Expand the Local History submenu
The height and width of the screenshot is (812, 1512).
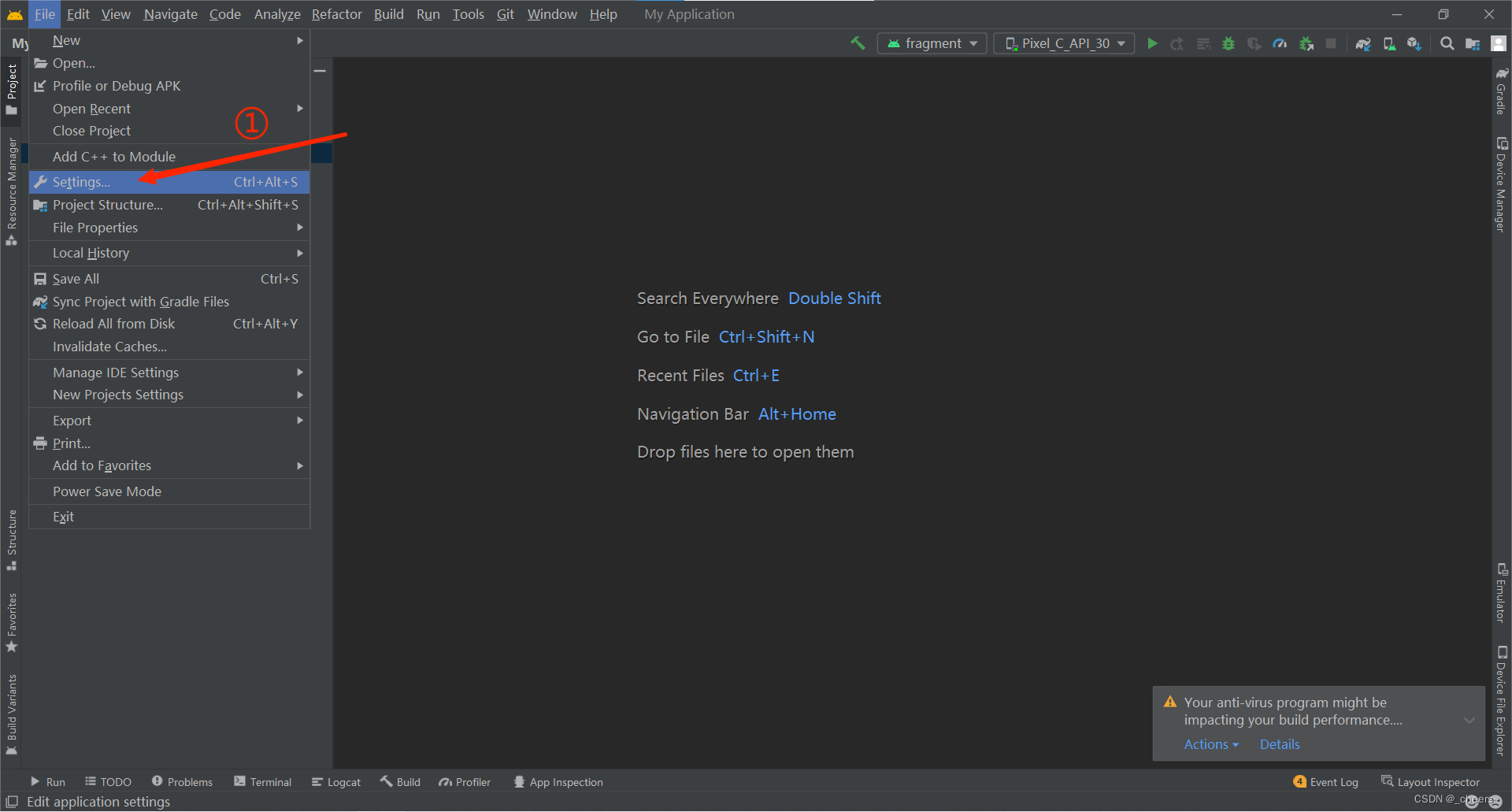click(x=169, y=253)
